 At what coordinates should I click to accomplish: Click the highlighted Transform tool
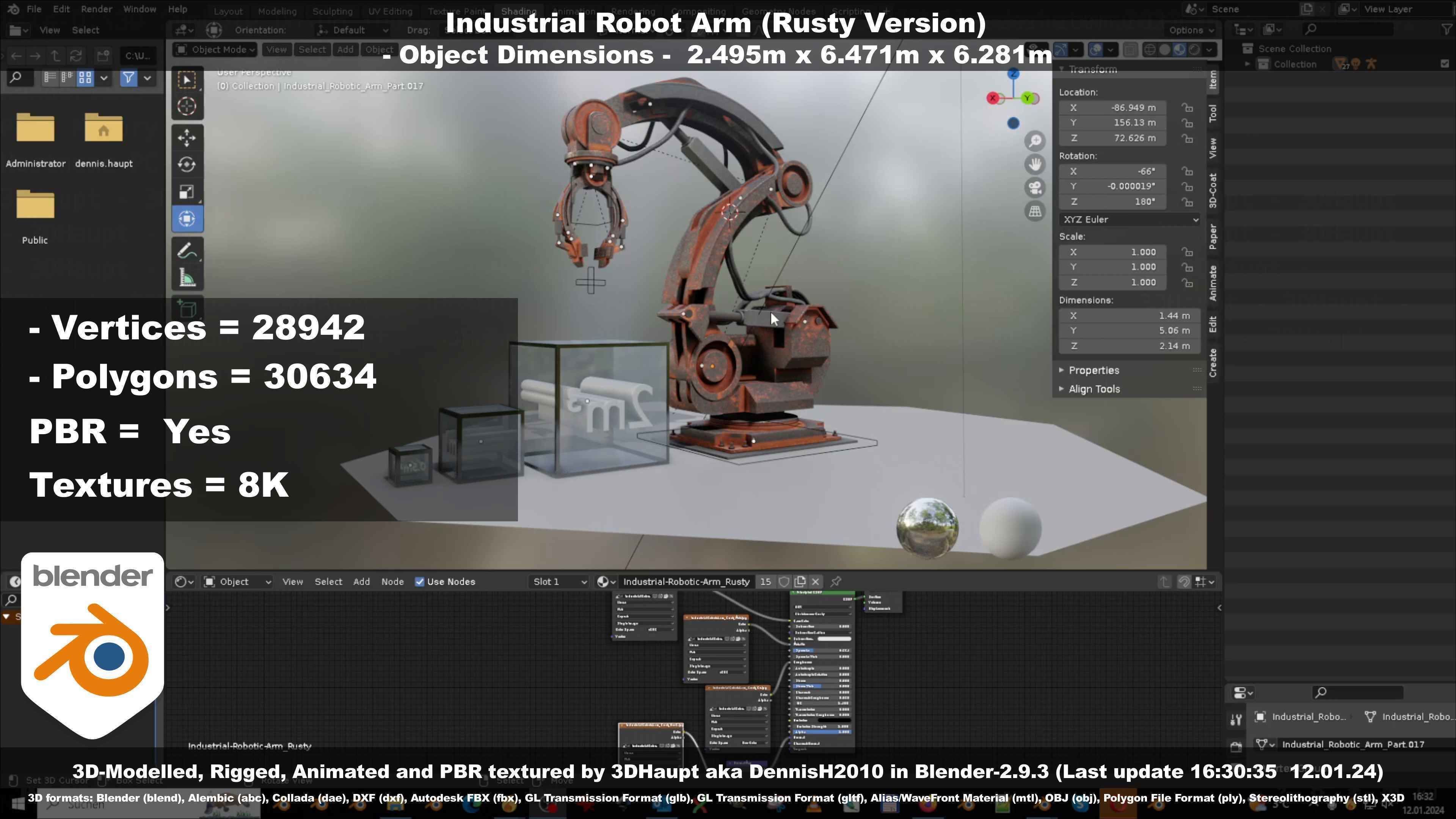pos(187,219)
